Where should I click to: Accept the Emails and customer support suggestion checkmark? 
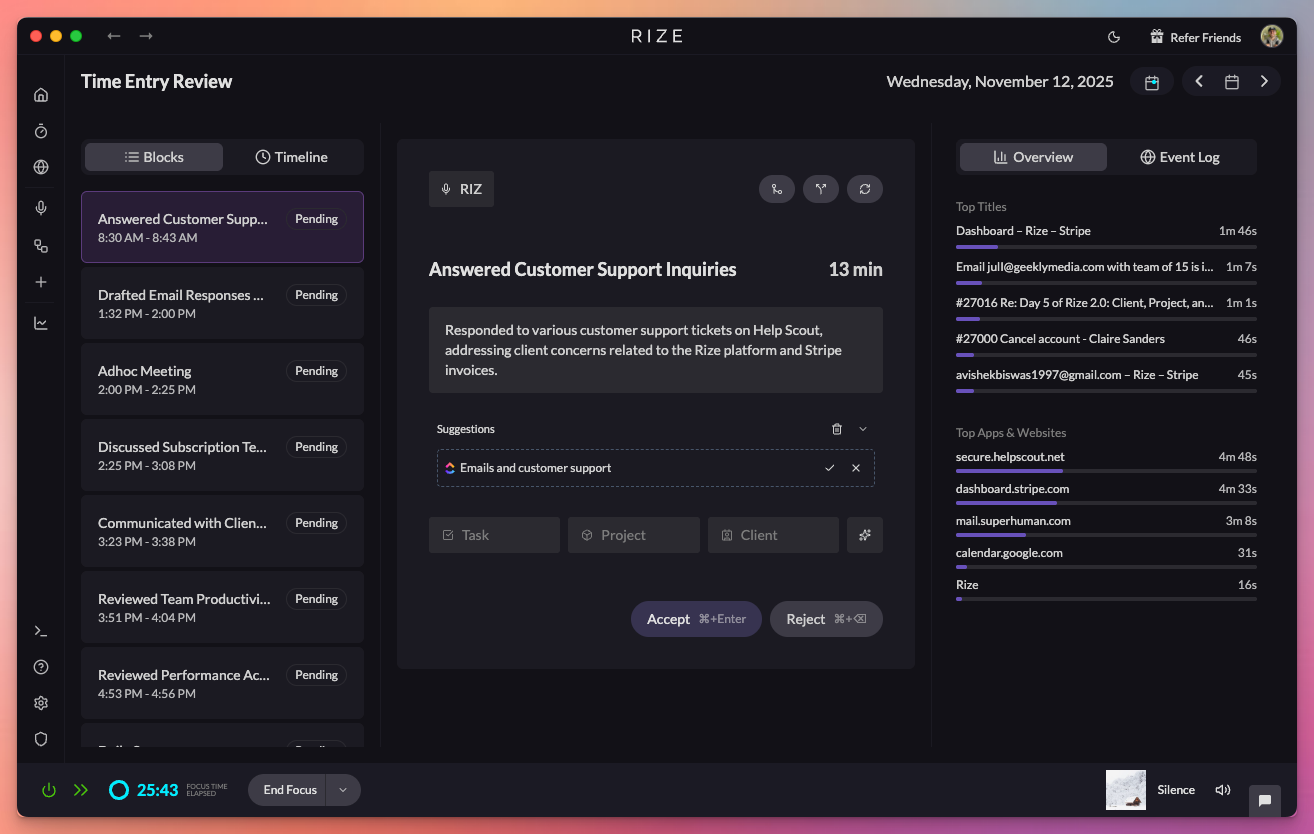pos(829,468)
